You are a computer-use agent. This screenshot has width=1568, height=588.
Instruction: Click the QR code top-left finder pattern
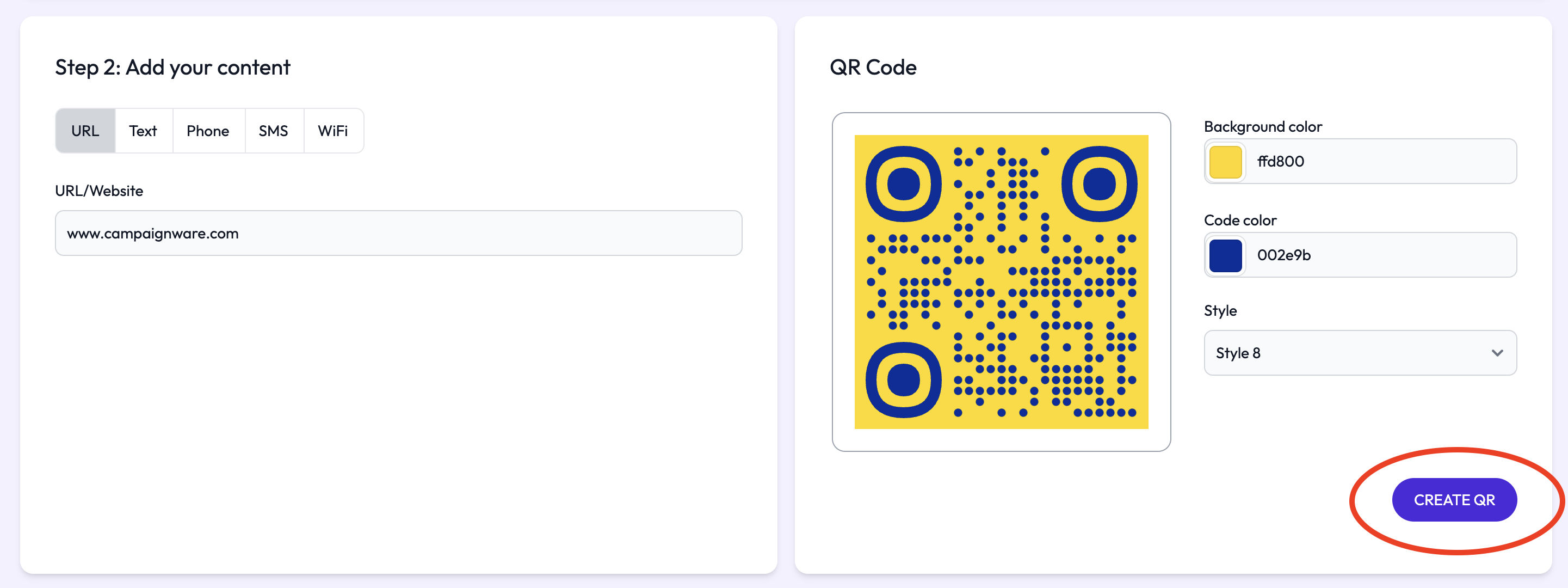[x=903, y=184]
